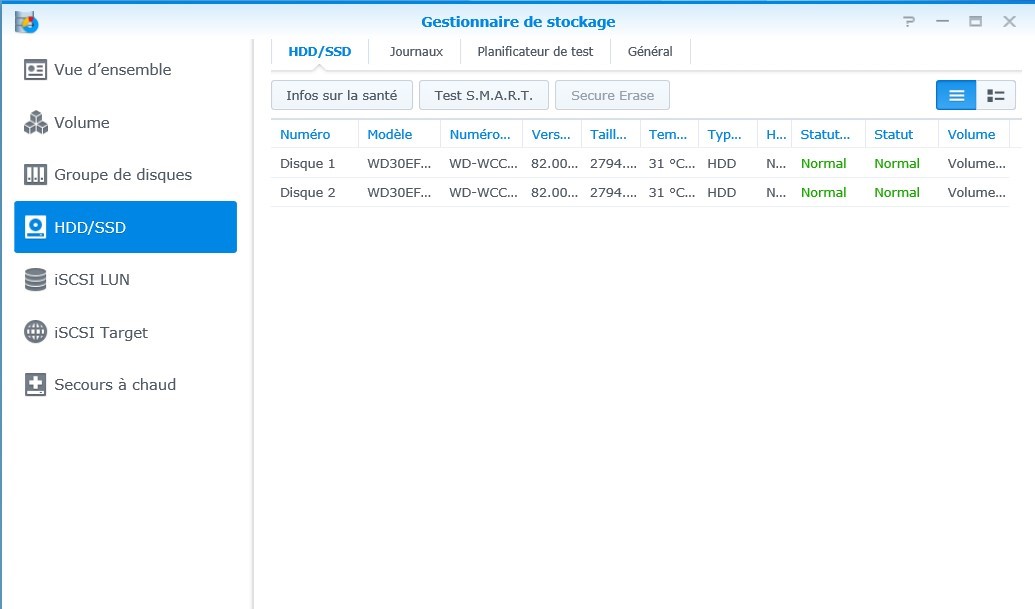Click Infos sur la santé button
1035x609 pixels.
pyautogui.click(x=342, y=96)
